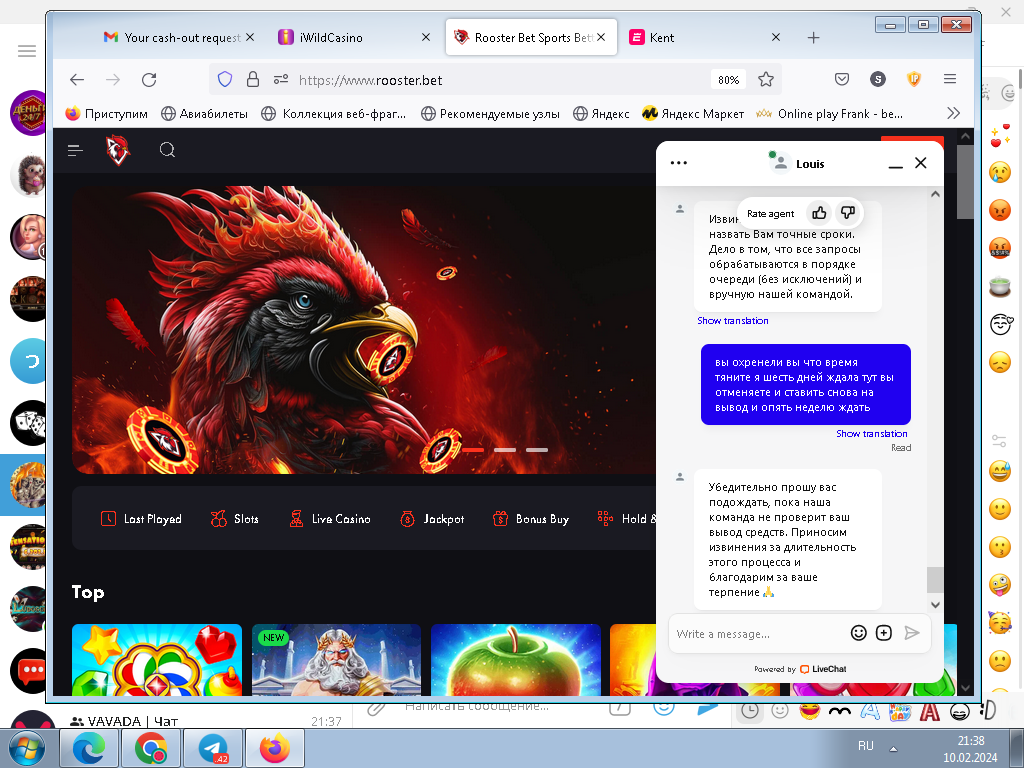Open Telegram from the taskbar
The image size is (1024, 768).
tap(213, 748)
